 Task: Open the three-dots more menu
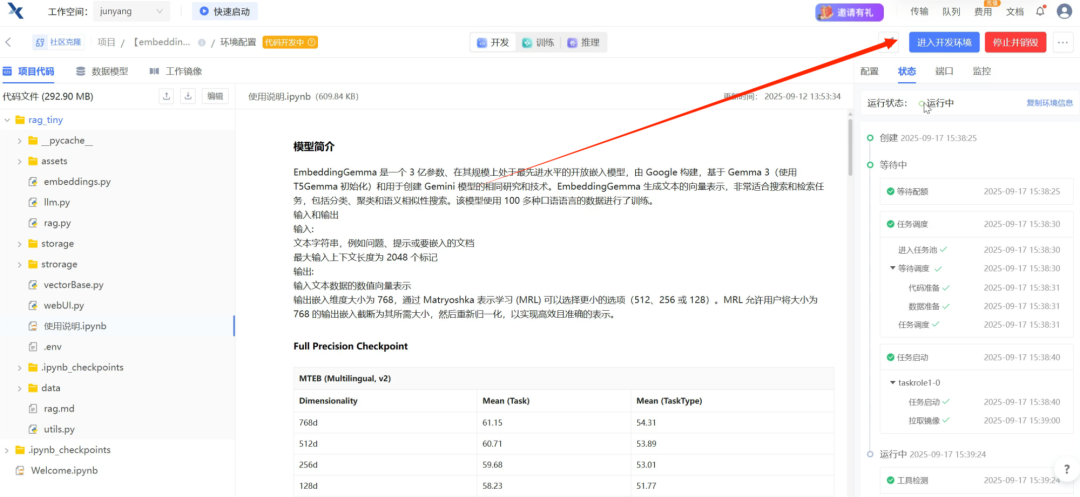click(1063, 42)
